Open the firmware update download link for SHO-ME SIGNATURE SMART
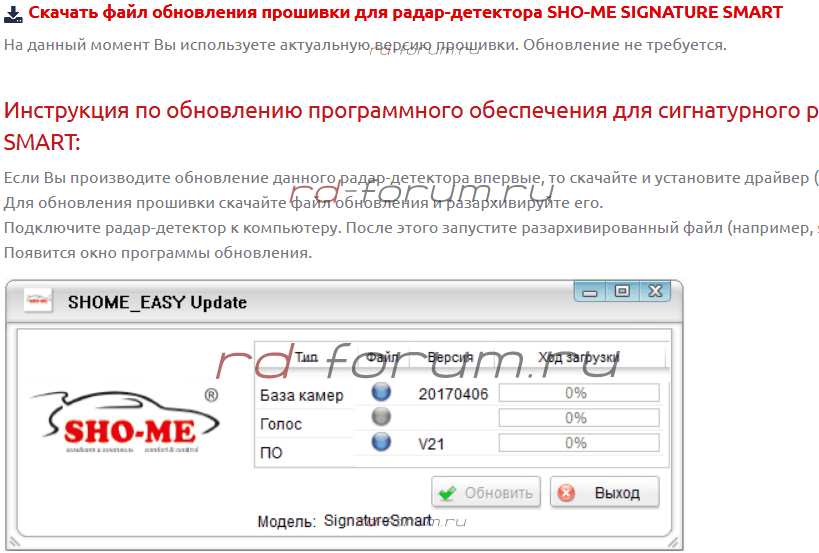 405,12
